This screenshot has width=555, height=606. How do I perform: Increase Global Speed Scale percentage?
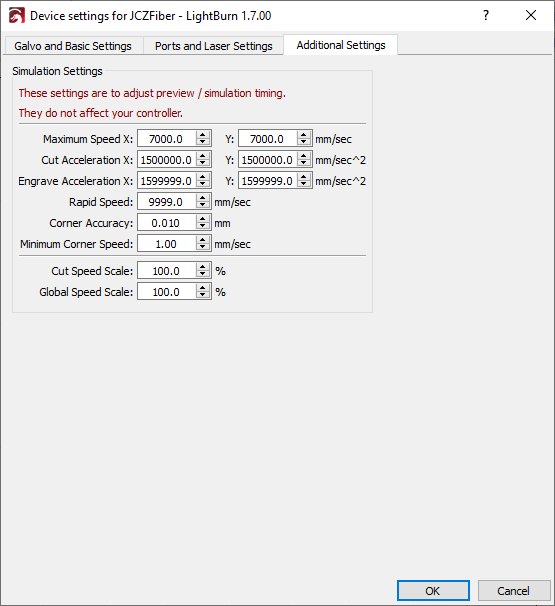coord(203,288)
